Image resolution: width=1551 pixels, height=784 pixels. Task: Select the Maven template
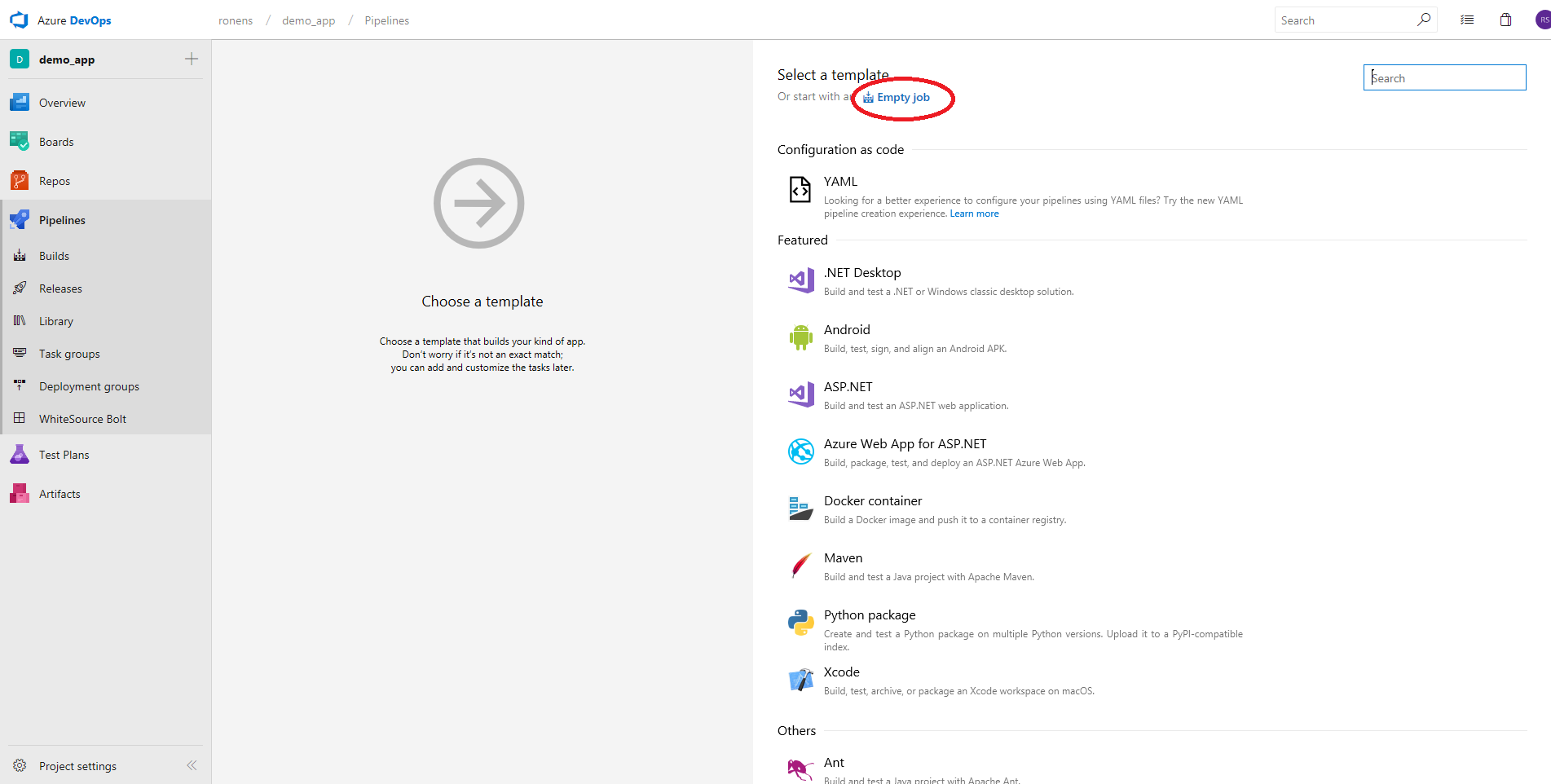pos(843,558)
